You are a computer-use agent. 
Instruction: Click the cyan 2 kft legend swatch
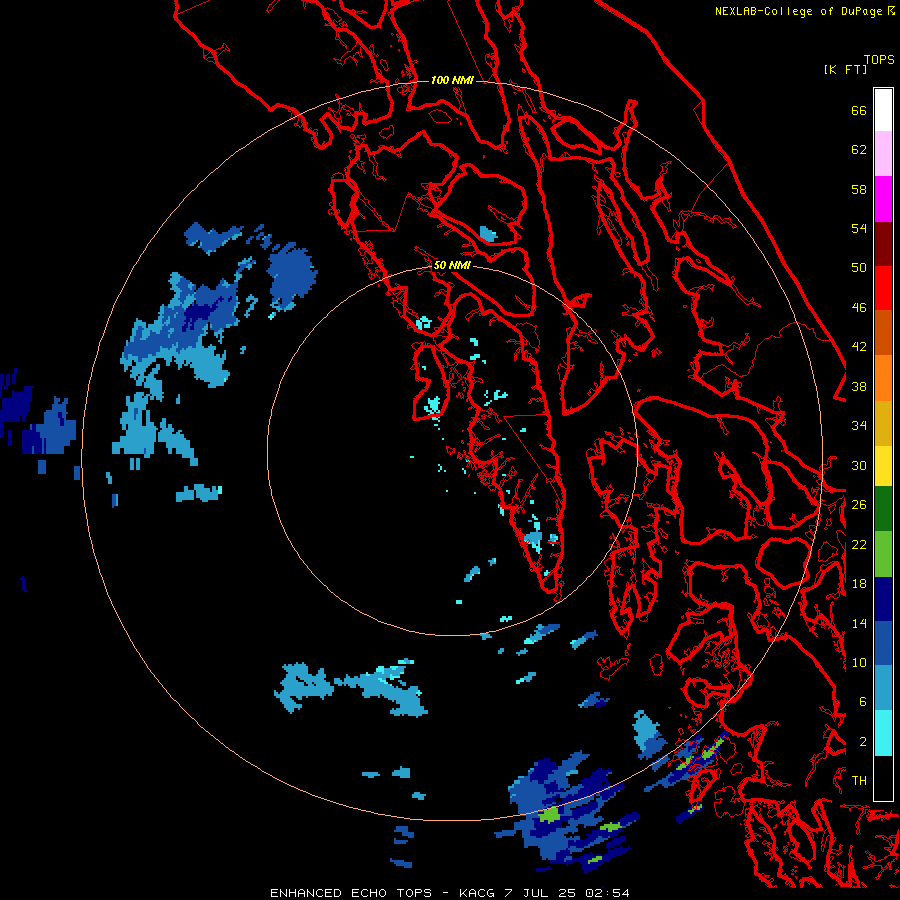click(883, 733)
